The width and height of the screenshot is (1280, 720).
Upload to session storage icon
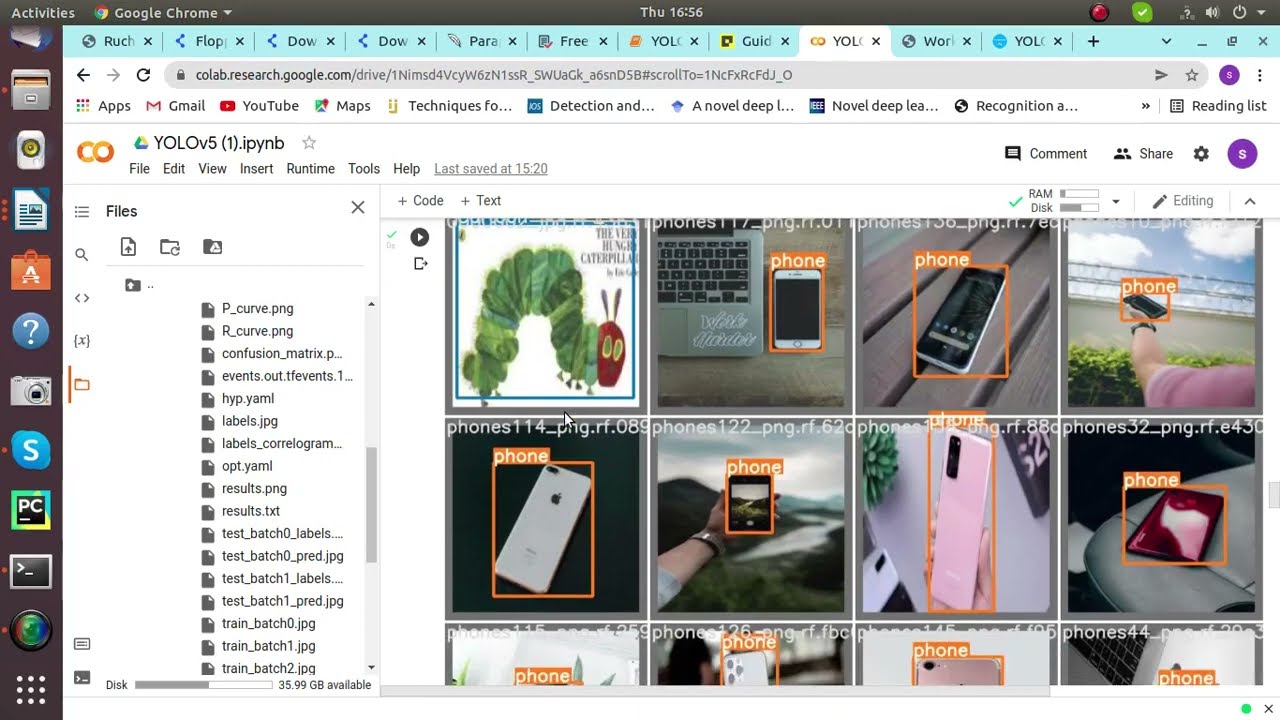coord(128,247)
